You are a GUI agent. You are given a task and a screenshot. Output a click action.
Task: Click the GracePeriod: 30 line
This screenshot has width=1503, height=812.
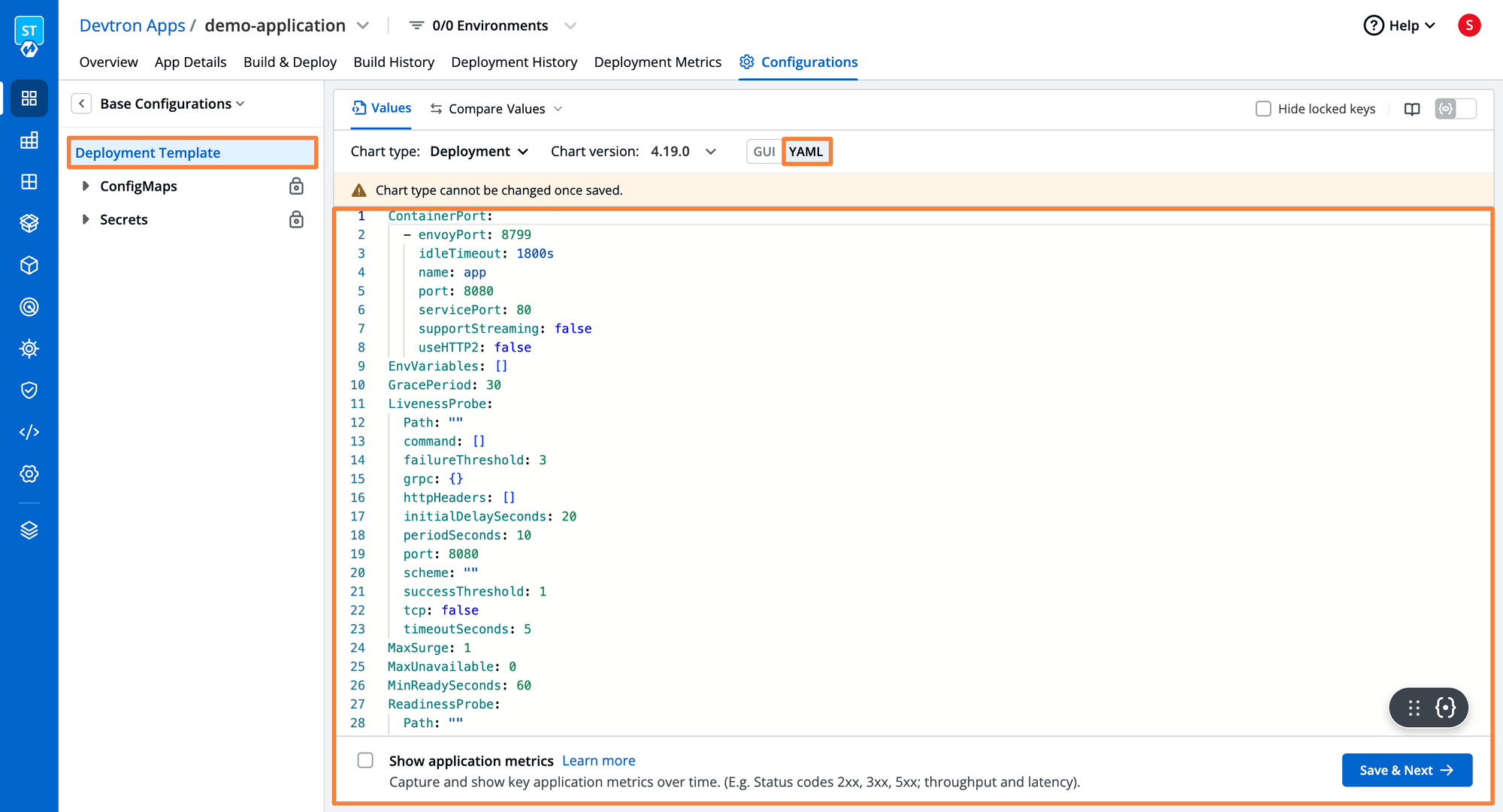pyautogui.click(x=444, y=385)
